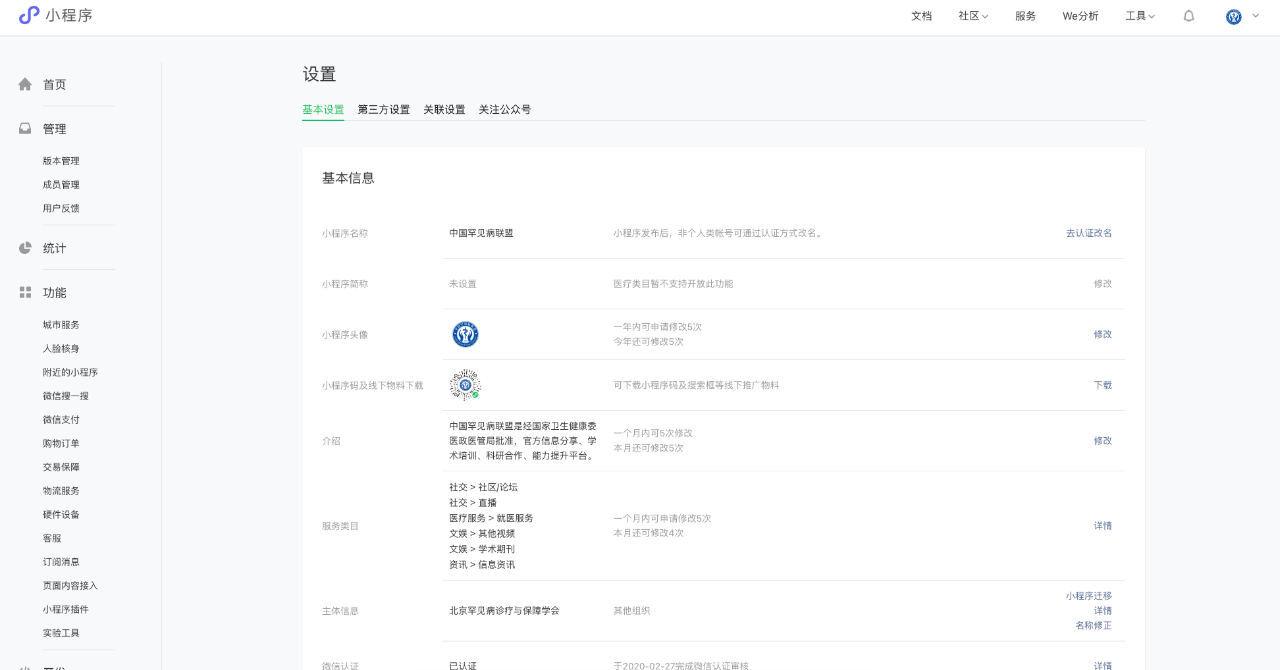Viewport: 1280px width, 670px height.
Task: Open We分析 in the top navigation
Action: pos(1080,16)
